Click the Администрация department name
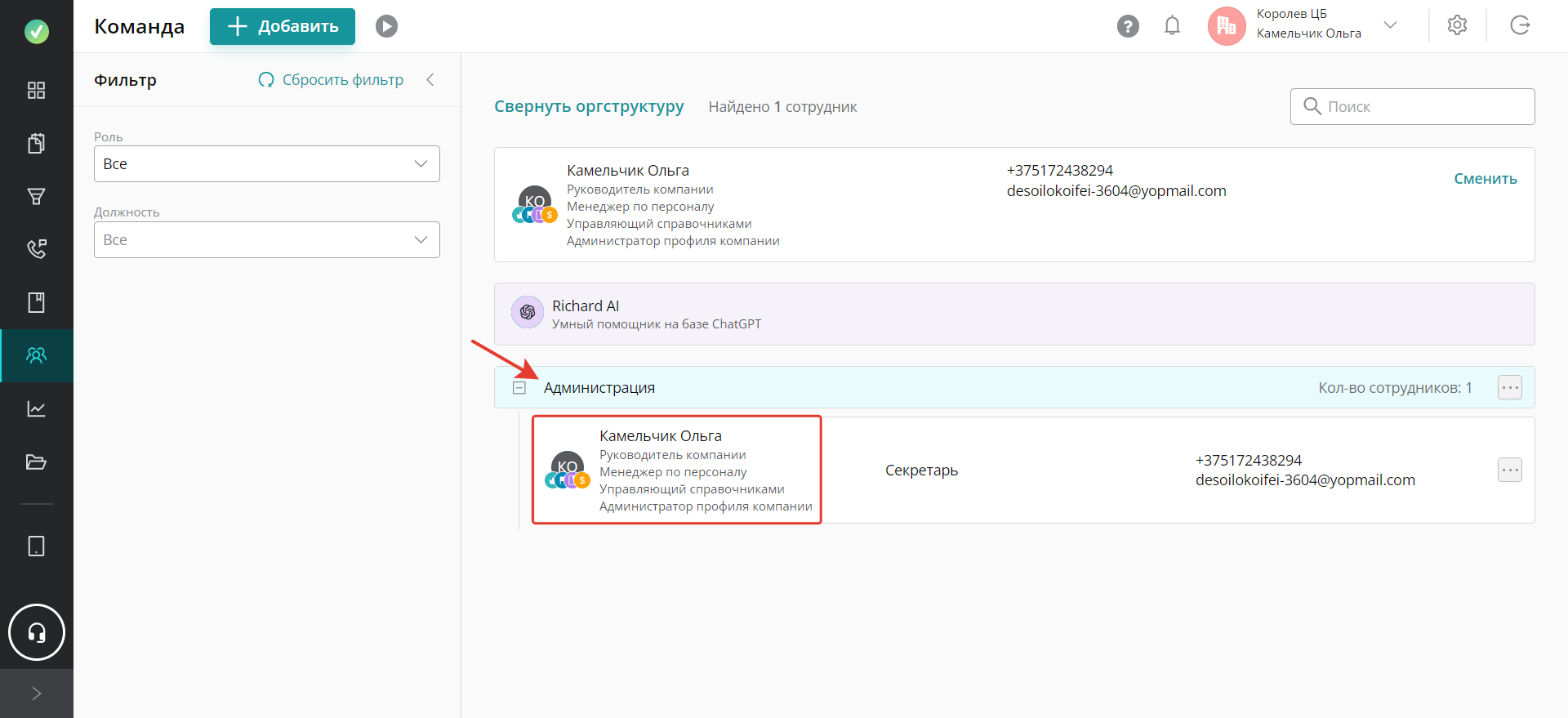Image resolution: width=1568 pixels, height=718 pixels. coord(599,387)
